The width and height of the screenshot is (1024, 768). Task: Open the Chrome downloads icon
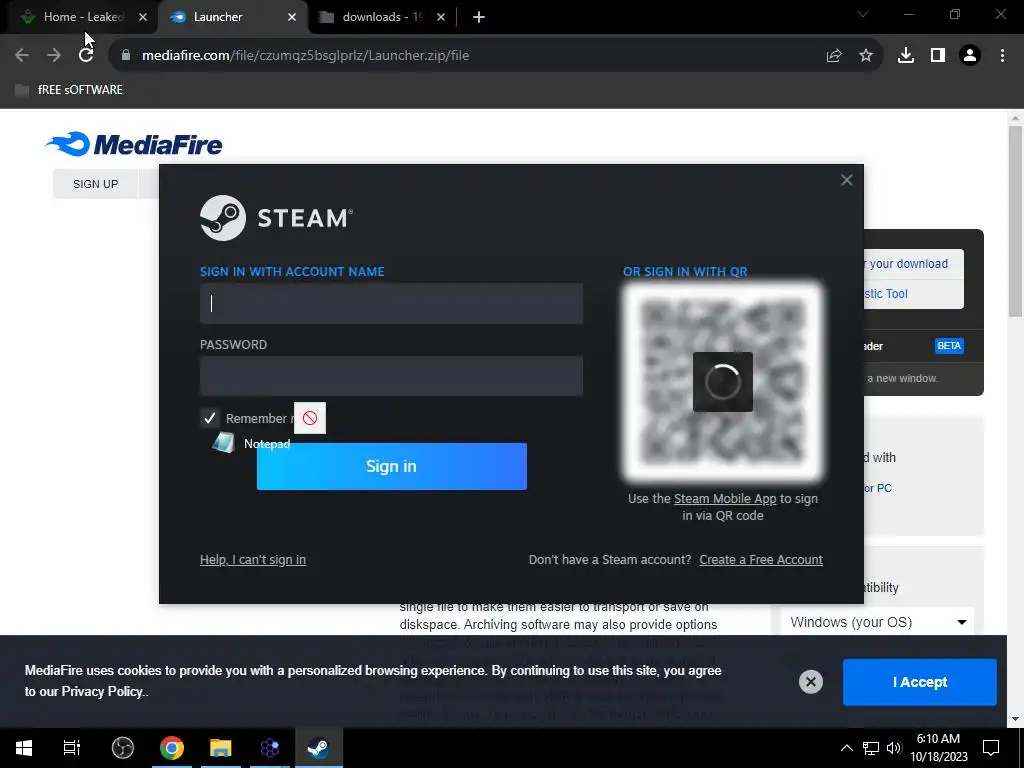pos(906,56)
